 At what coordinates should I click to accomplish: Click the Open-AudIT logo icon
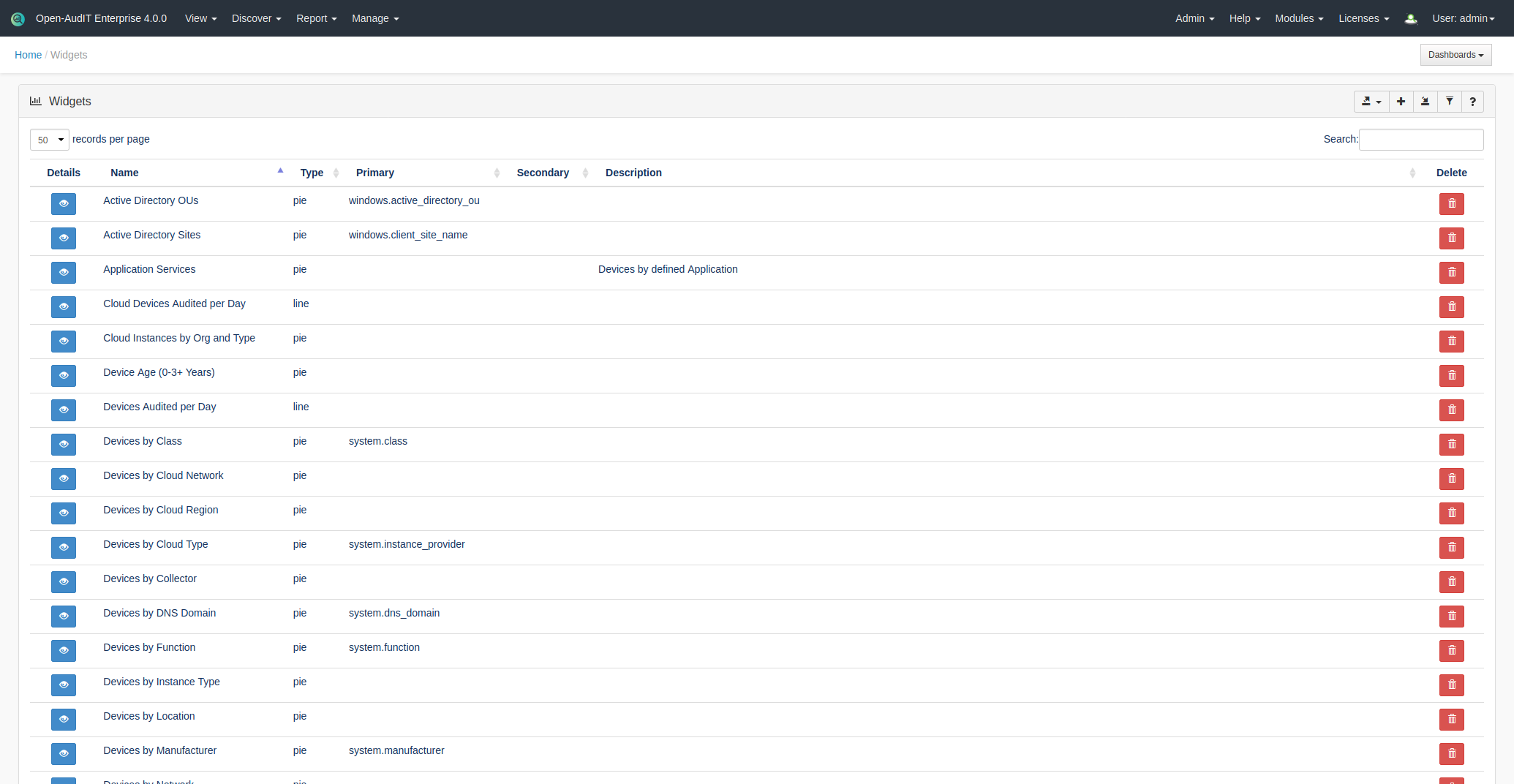[x=18, y=19]
